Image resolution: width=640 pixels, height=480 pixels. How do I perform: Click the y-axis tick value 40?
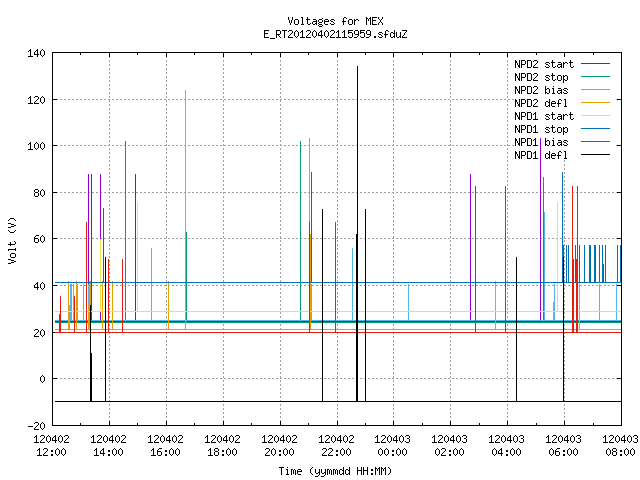coord(39,286)
